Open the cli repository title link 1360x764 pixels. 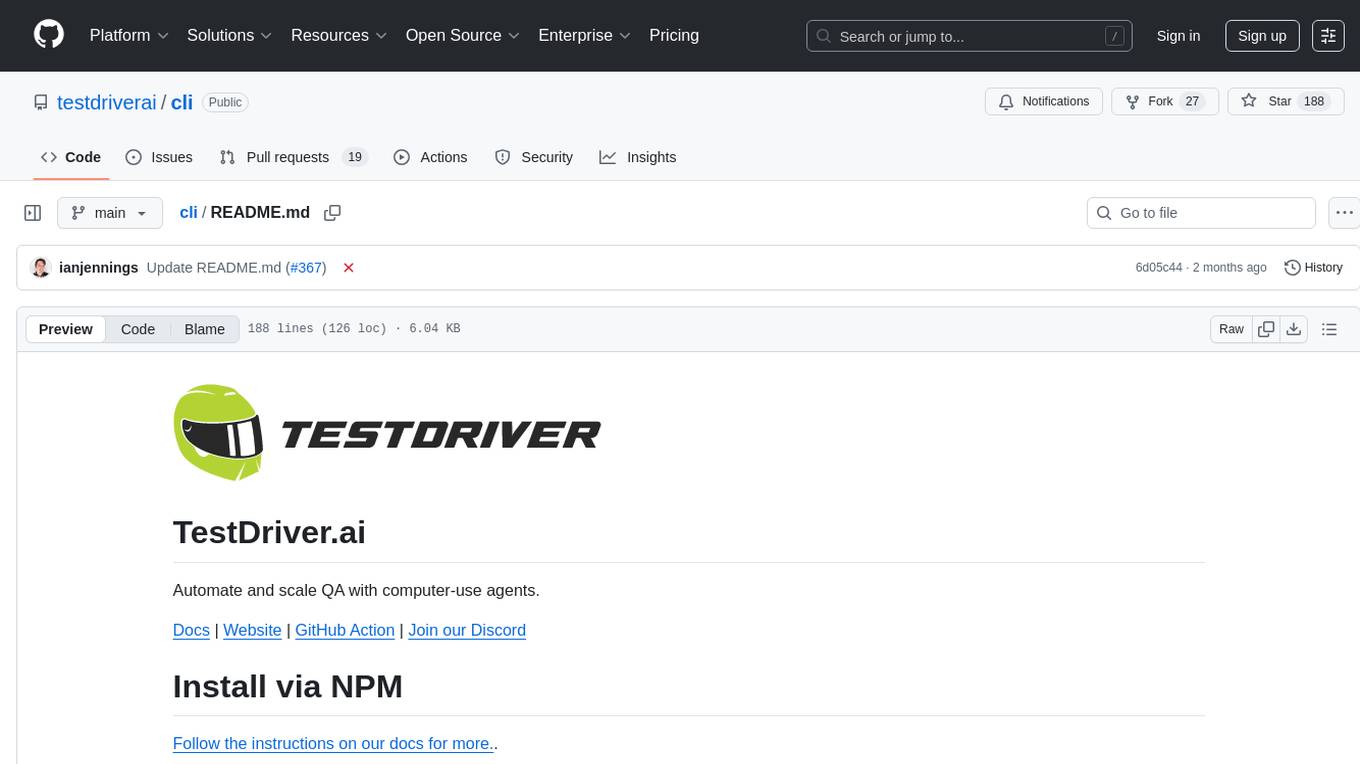point(182,102)
